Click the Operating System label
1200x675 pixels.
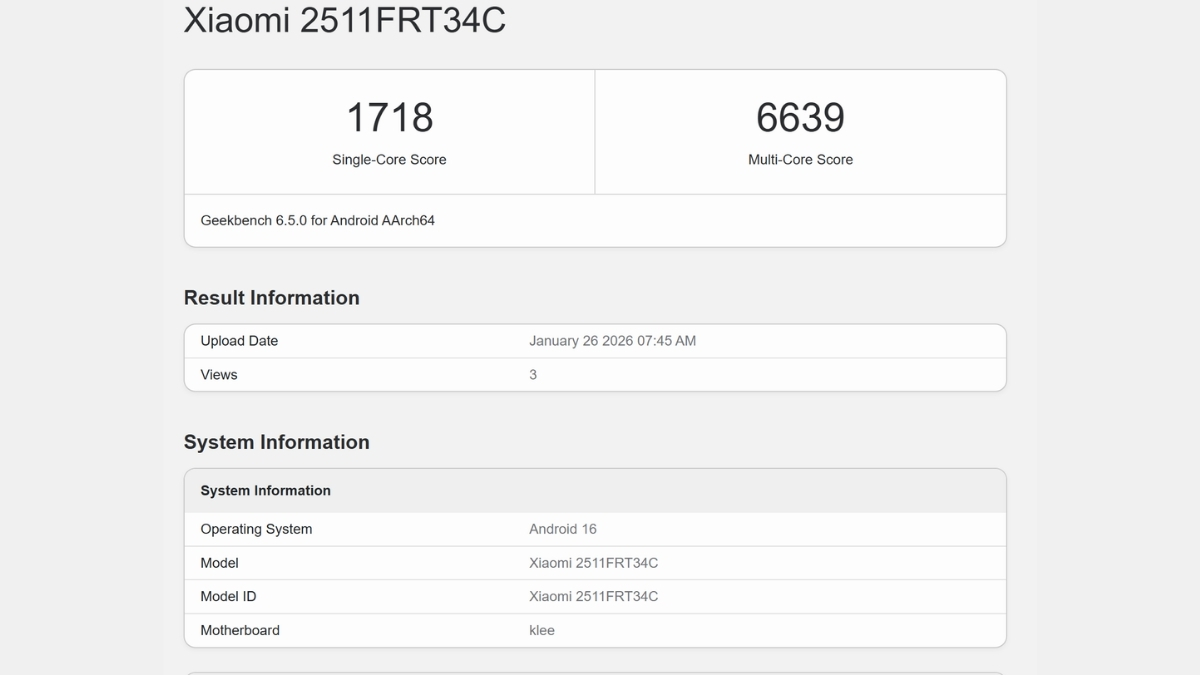click(256, 529)
